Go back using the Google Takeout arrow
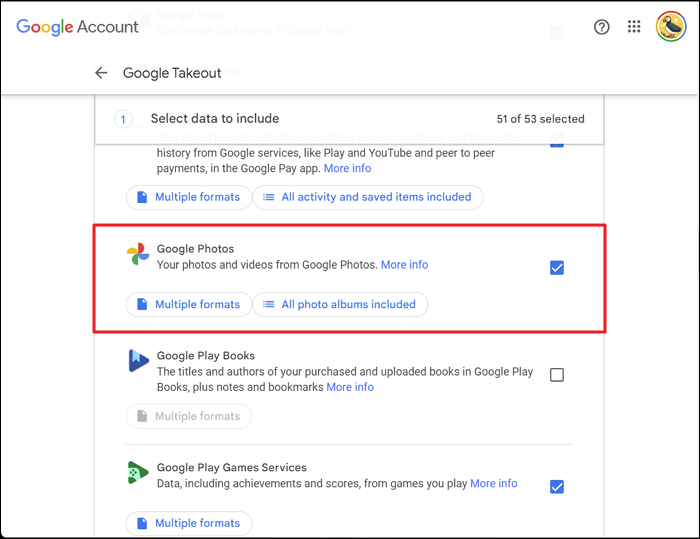Screen dimensions: 700x539 101,73
